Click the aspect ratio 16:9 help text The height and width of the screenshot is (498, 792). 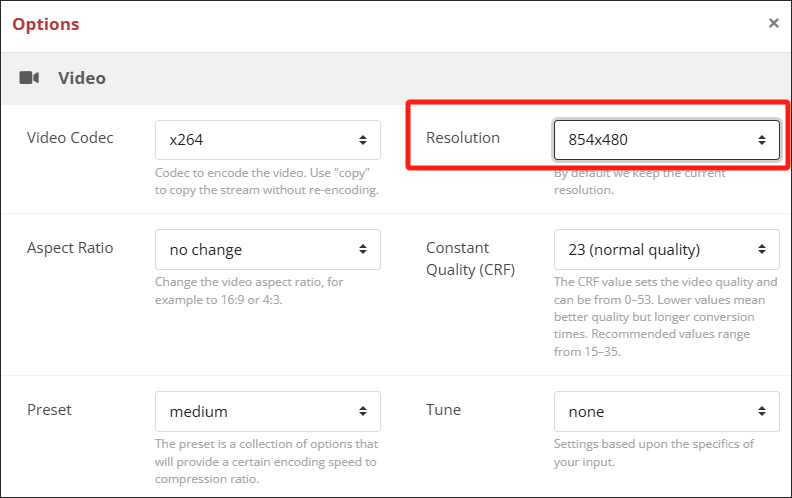(249, 290)
